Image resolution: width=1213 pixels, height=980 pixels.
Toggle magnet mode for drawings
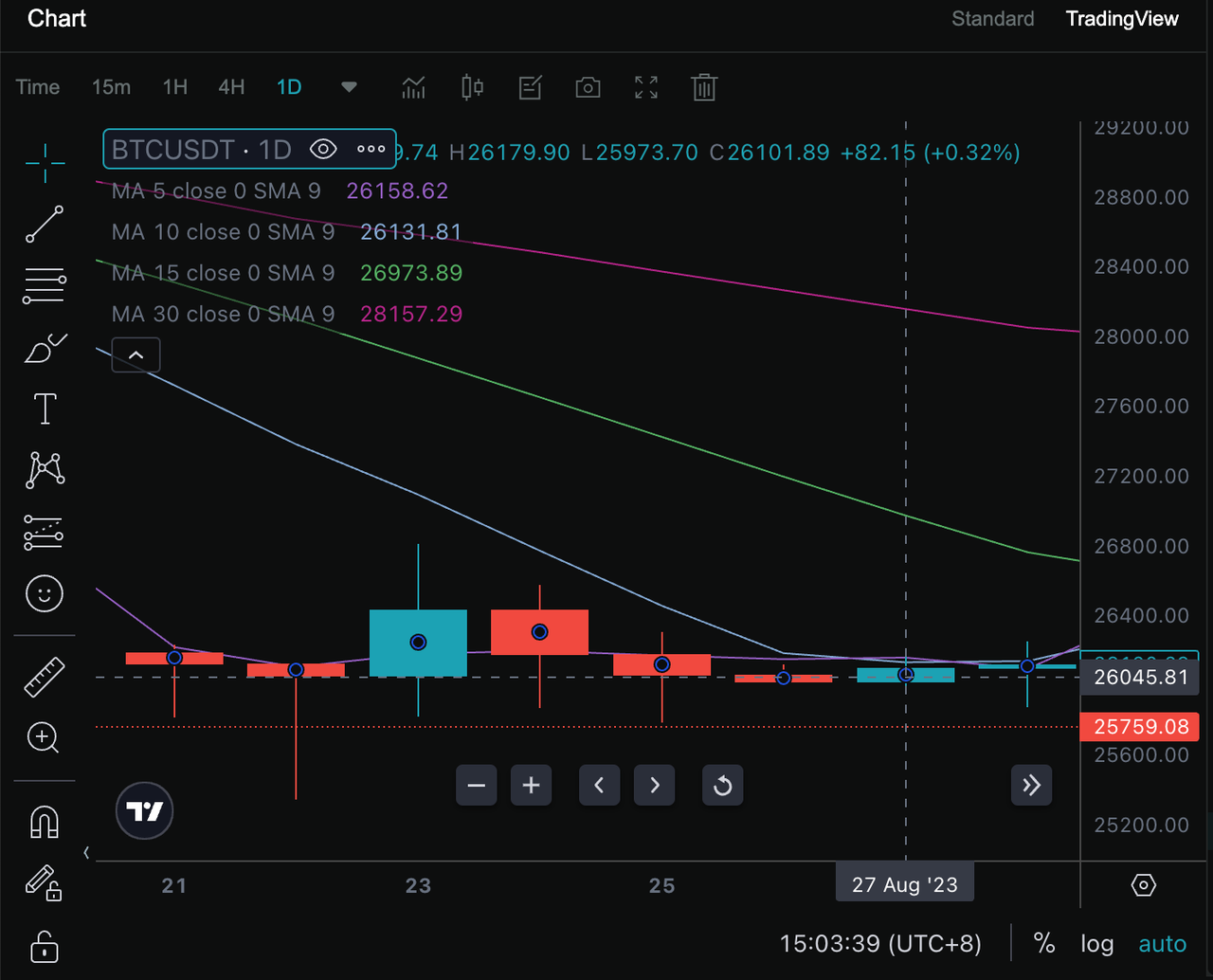point(45,822)
